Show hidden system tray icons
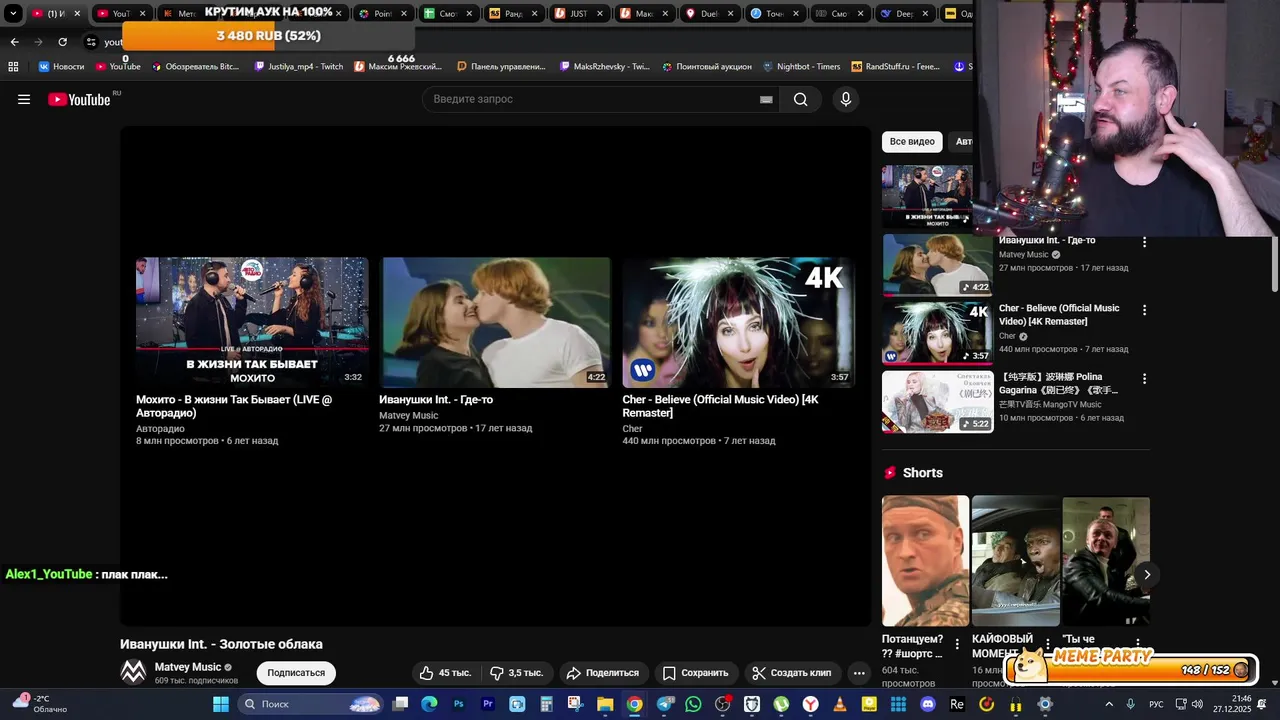The height and width of the screenshot is (720, 1280). click(1109, 704)
